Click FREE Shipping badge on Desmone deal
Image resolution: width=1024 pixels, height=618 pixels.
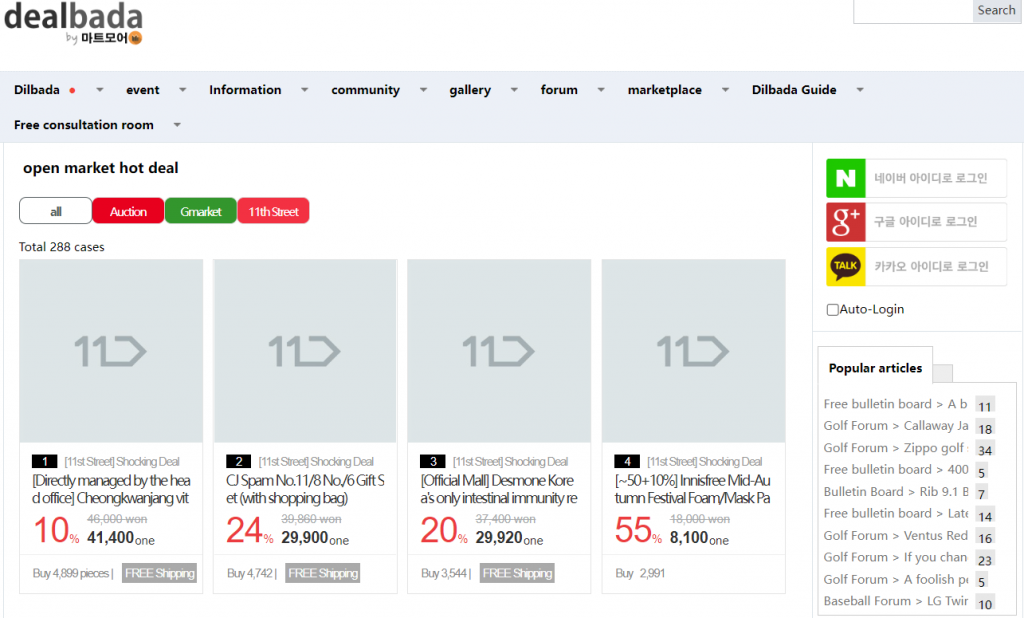(517, 573)
